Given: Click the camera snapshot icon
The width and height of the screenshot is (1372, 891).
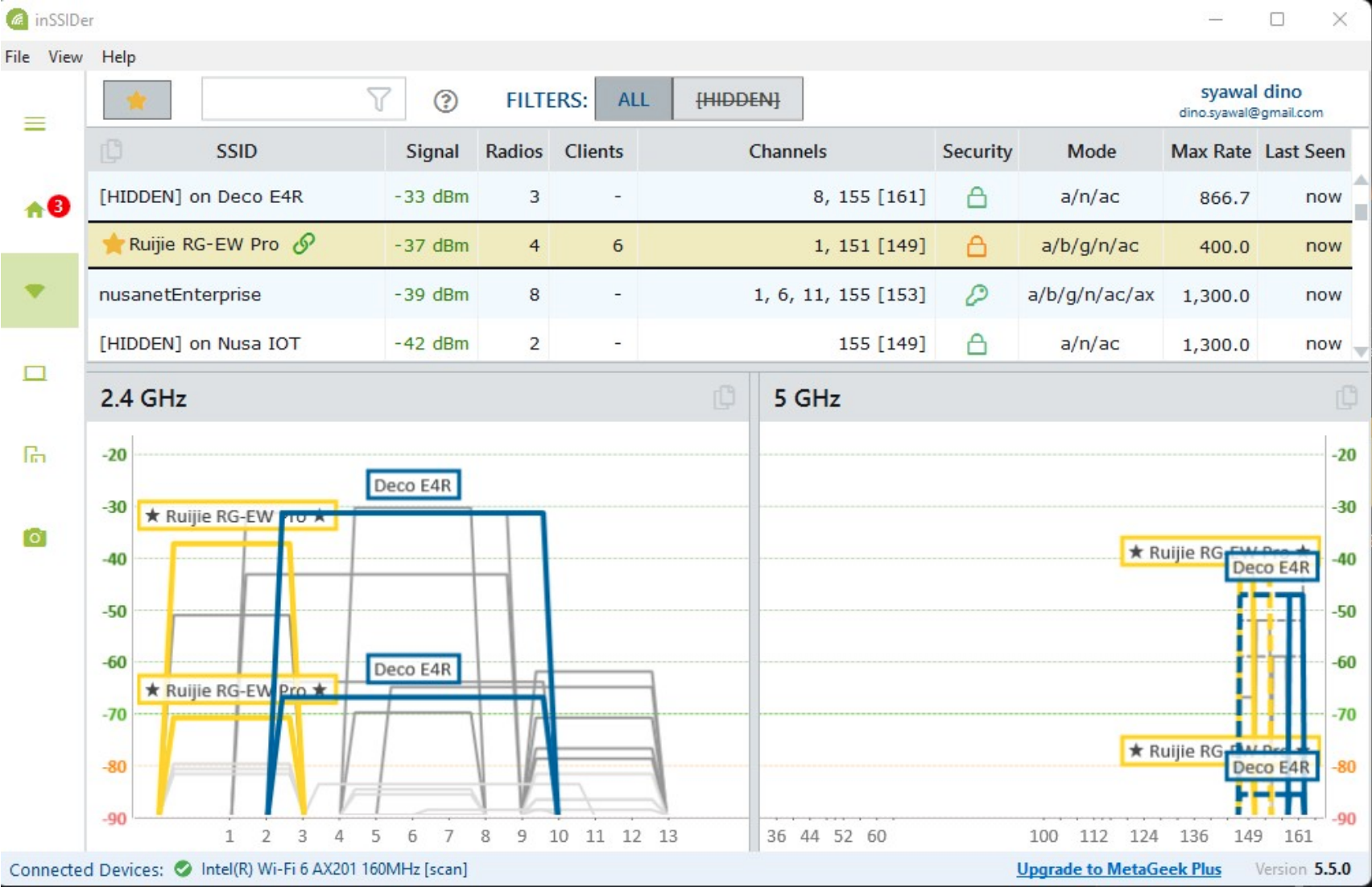Looking at the screenshot, I should [x=35, y=537].
